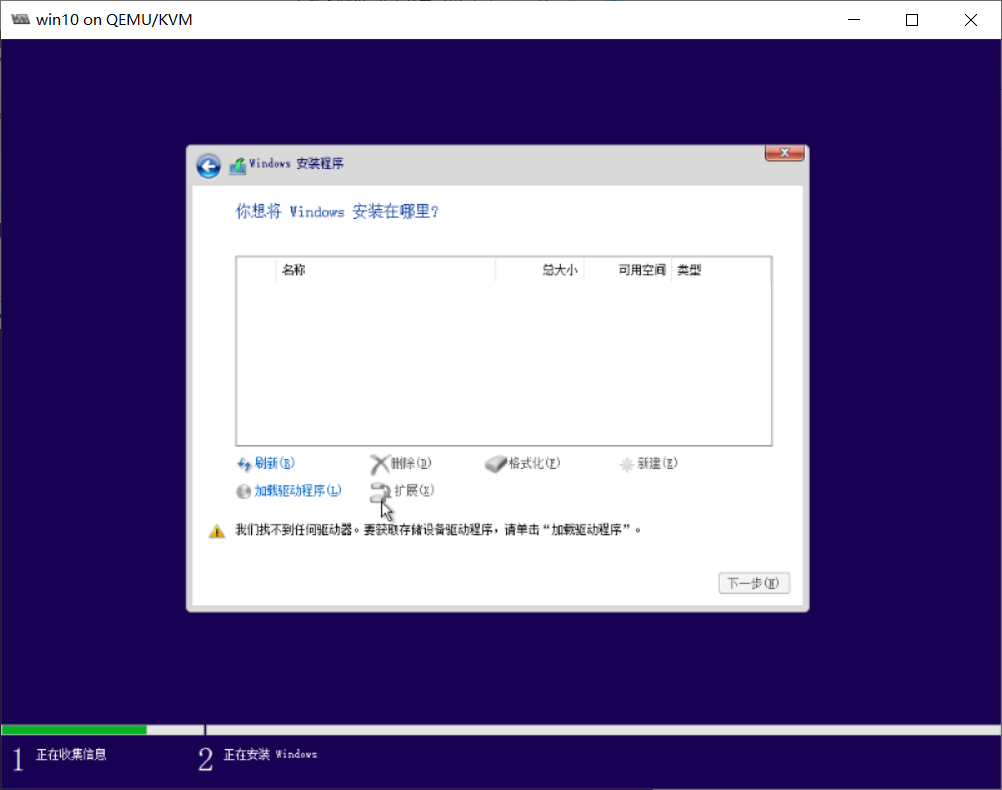
Task: Click the 总大小 column header
Action: [x=539, y=270]
